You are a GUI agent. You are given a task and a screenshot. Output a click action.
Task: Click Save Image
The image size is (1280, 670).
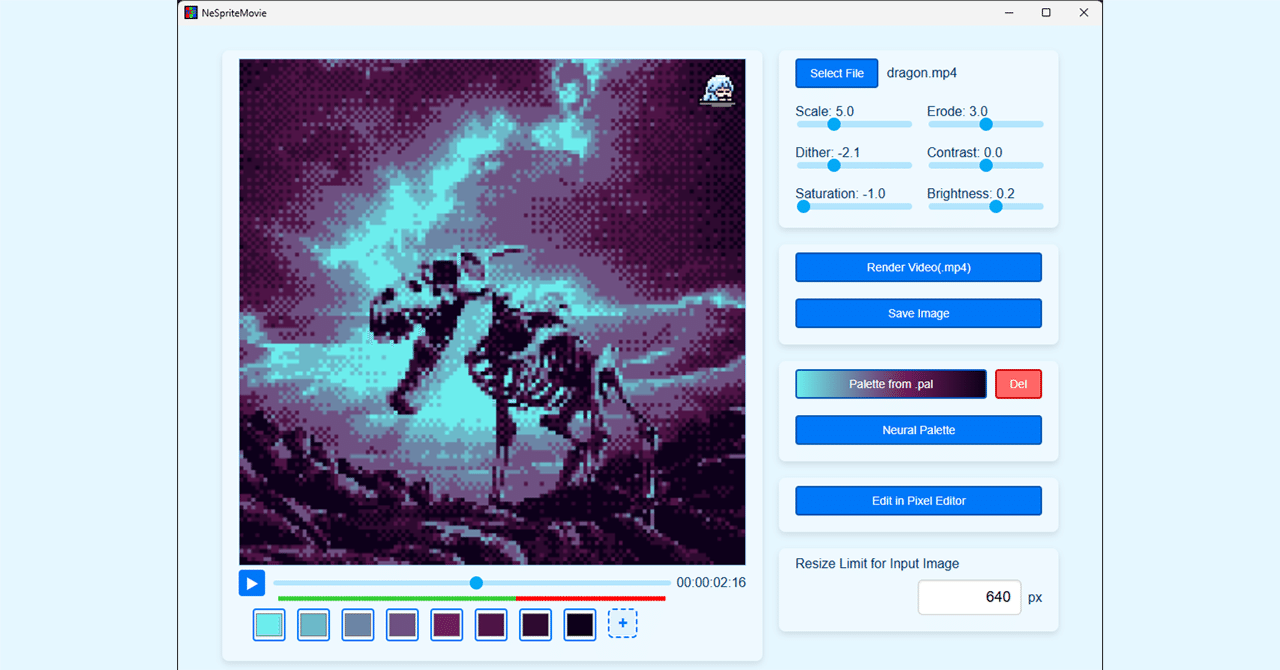918,313
